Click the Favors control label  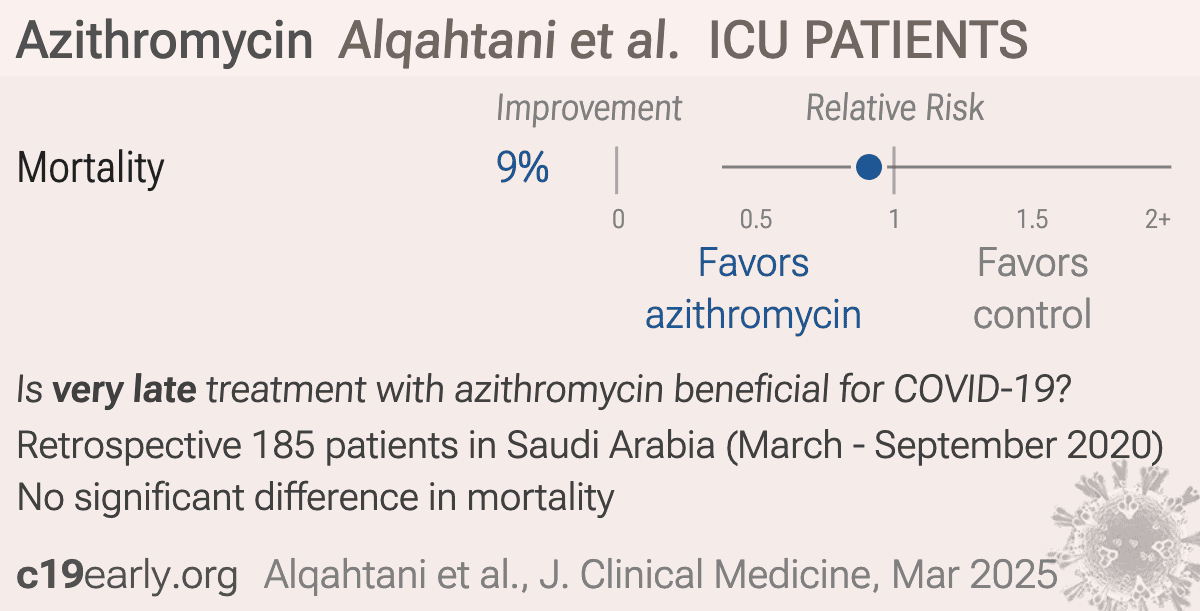click(x=1032, y=289)
